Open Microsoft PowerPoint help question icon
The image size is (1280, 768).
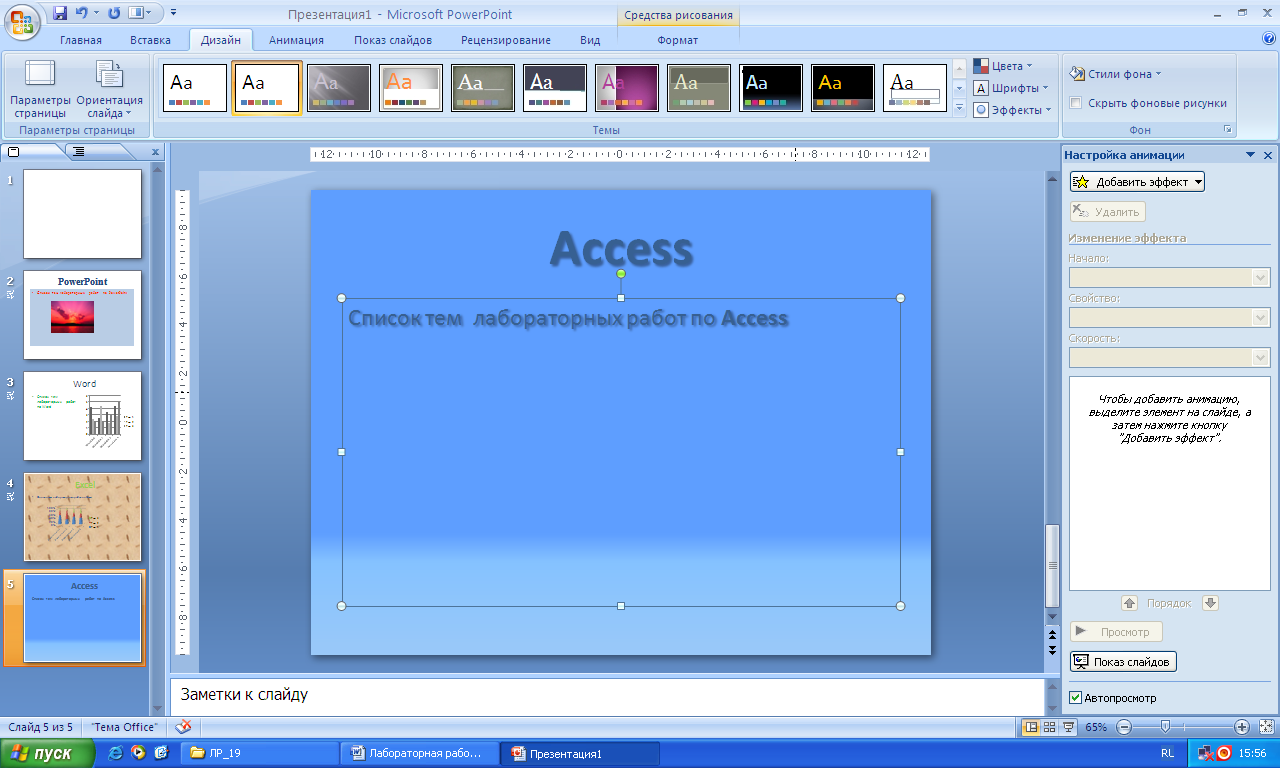tap(1269, 39)
